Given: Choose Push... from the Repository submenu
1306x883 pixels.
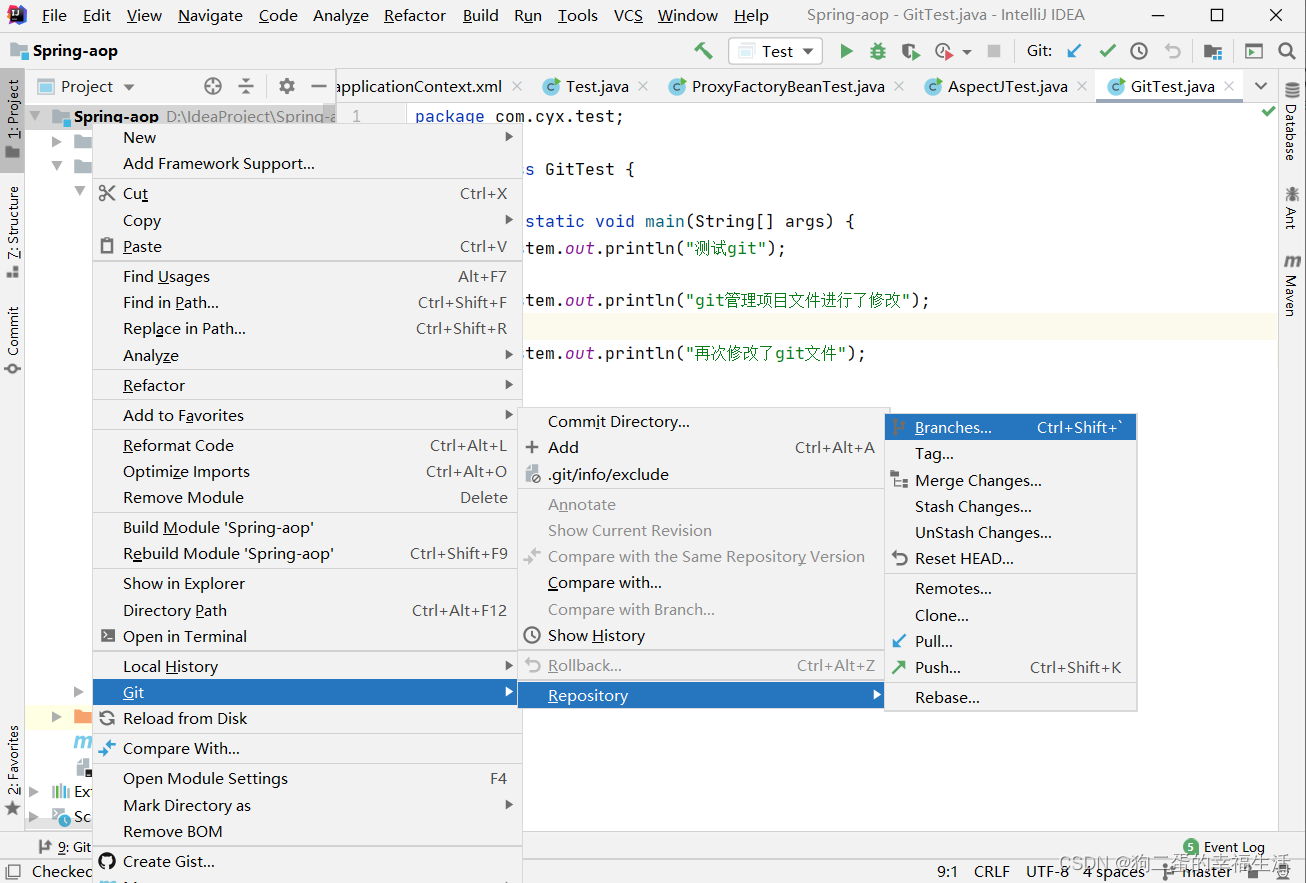Looking at the screenshot, I should pos(1011,667).
